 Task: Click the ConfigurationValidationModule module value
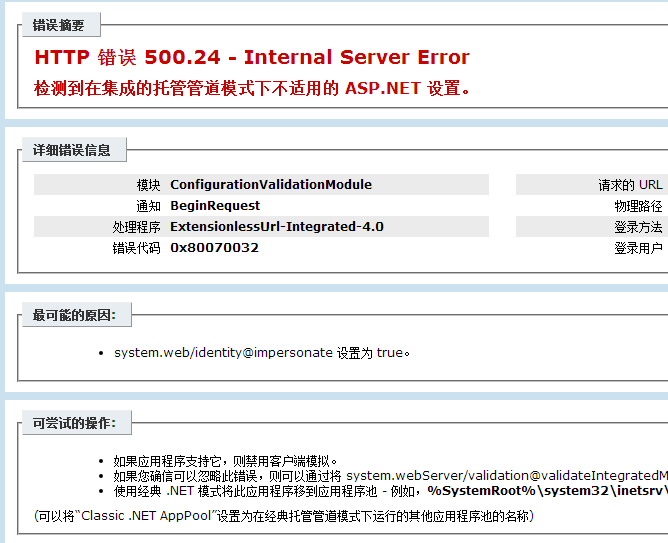[x=271, y=185]
